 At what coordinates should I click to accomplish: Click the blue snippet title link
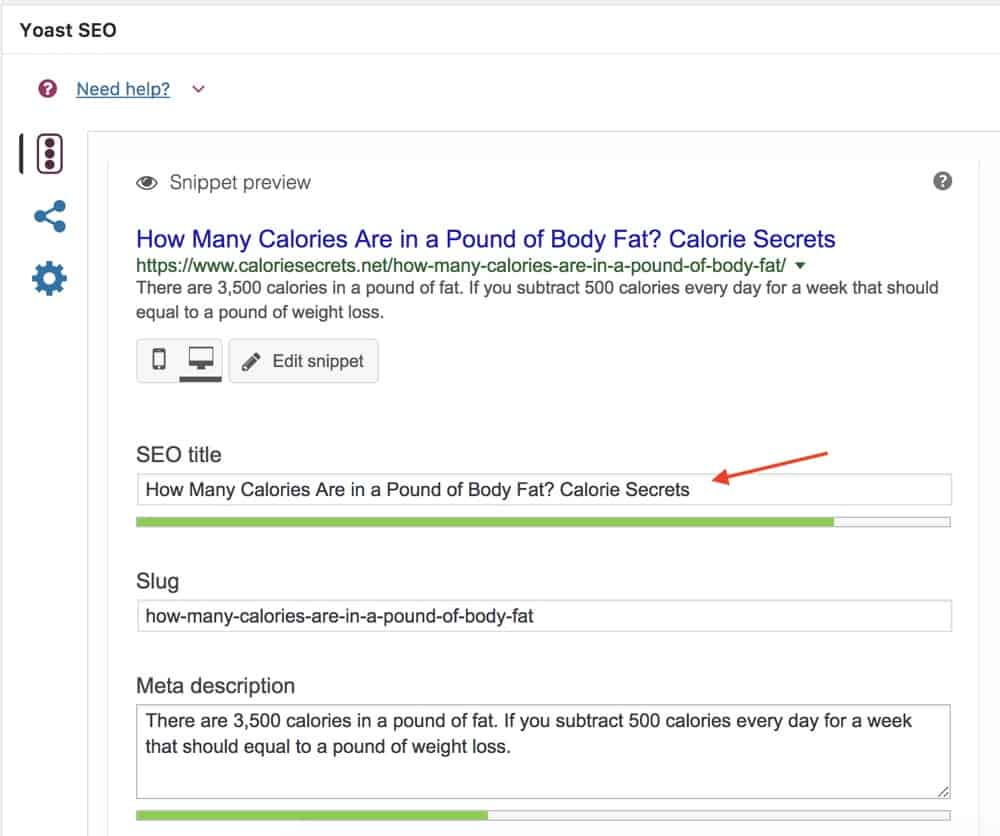coord(485,239)
